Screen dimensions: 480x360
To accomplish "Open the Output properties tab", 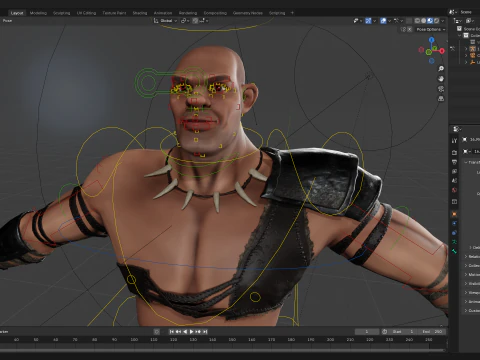I will point(454,162).
